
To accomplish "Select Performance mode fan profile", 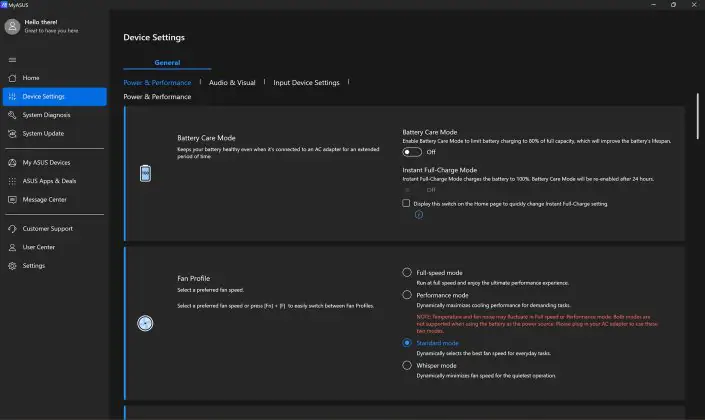I will (407, 295).
